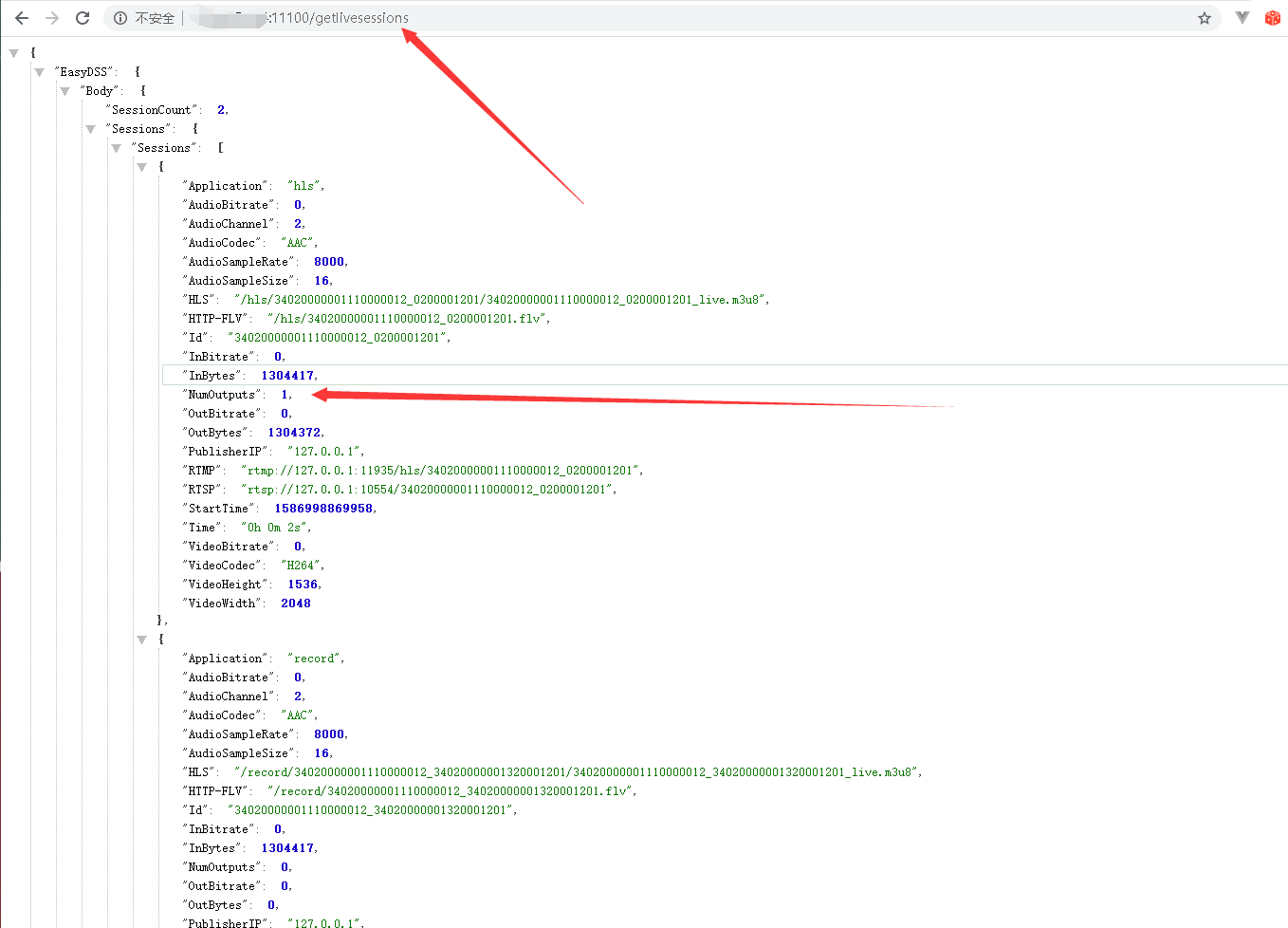This screenshot has height=928, width=1288.
Task: Click NumOutputs value 1
Action: point(285,395)
